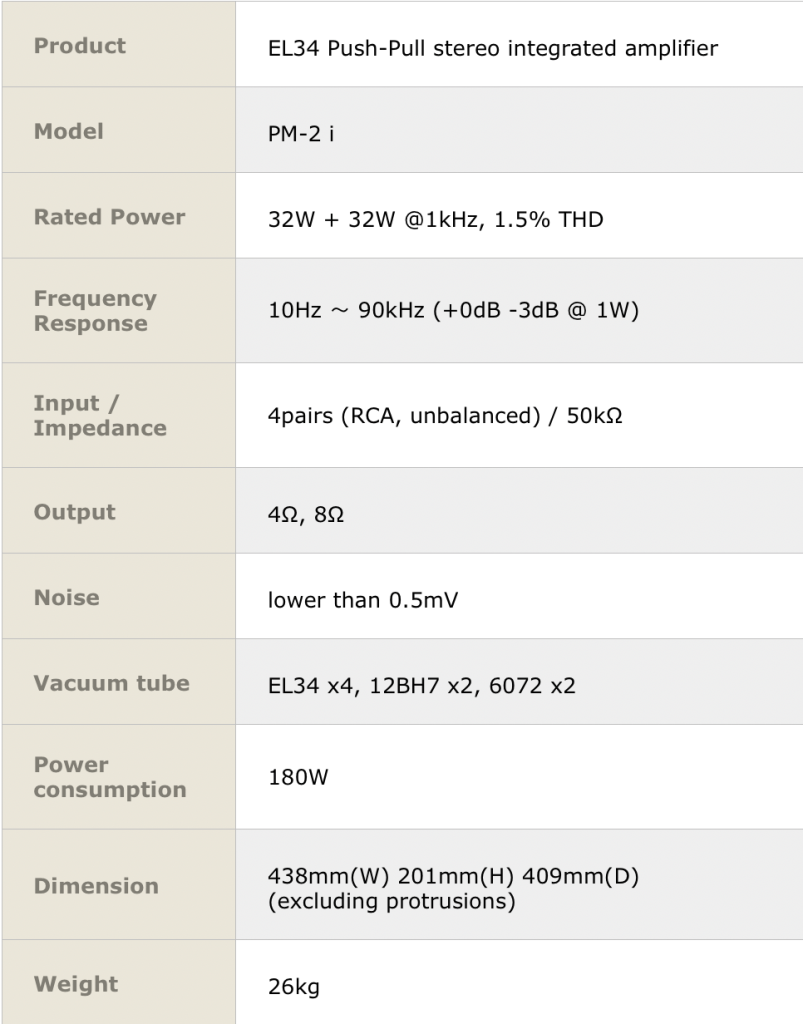Click the 4pairs (RCA, unbalanced) value
This screenshot has height=1024, width=803.
(445, 415)
